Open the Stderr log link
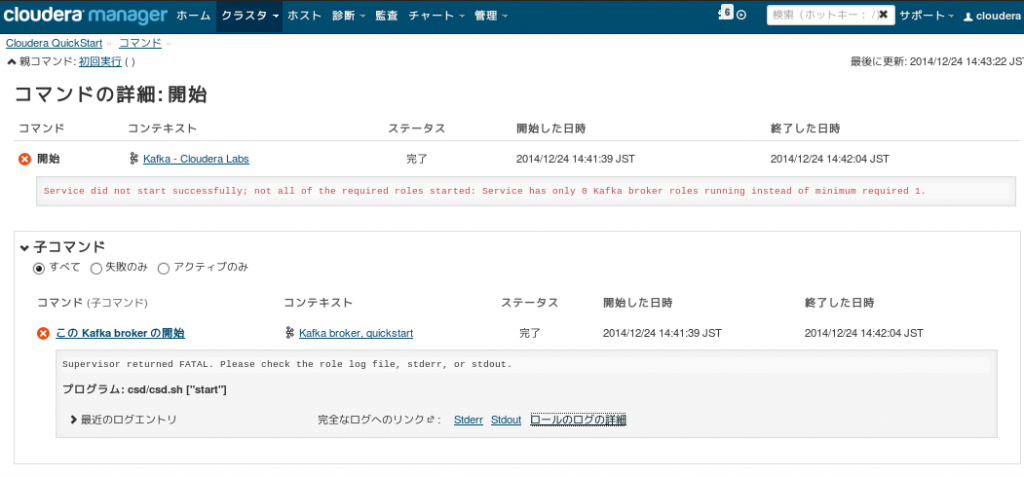 coord(468,420)
